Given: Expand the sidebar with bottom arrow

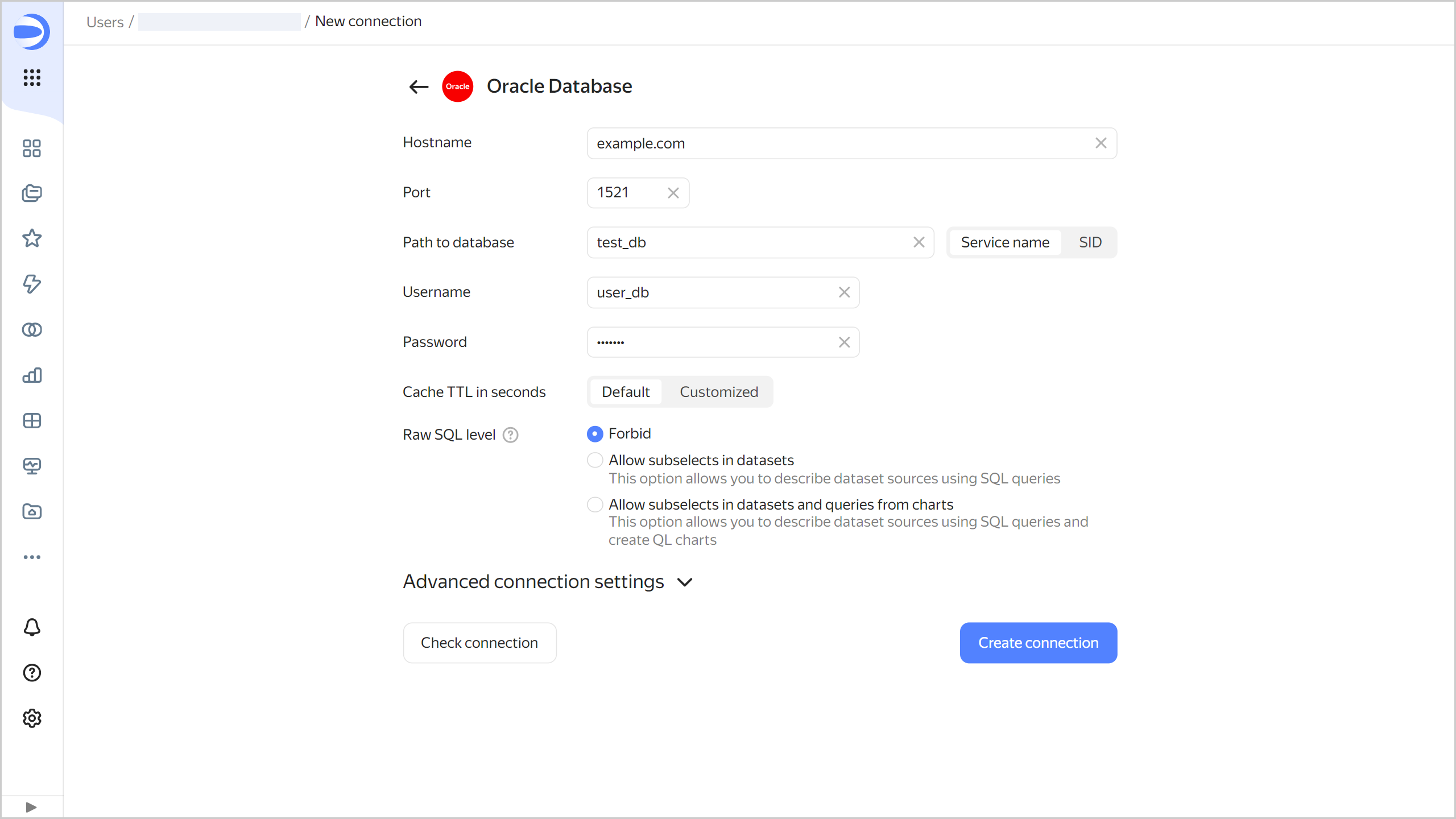Looking at the screenshot, I should pos(31,807).
